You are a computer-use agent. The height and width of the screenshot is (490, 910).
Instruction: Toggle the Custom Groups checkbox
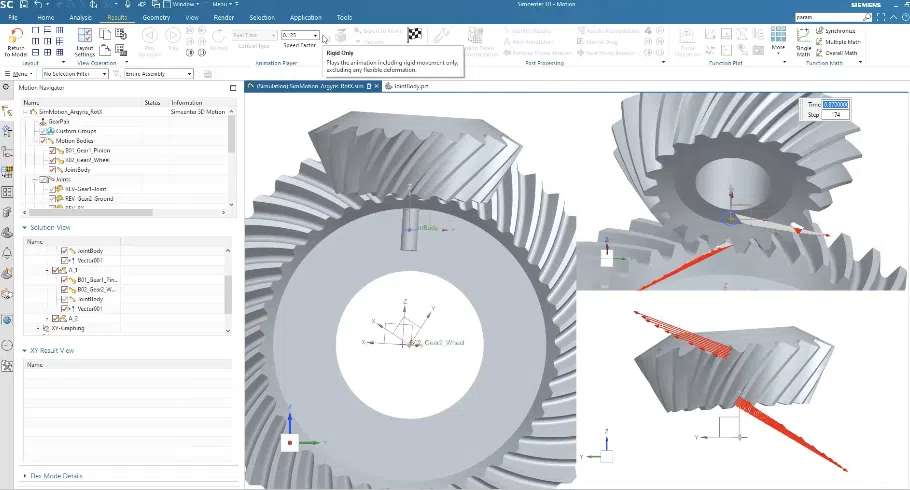(x=43, y=131)
